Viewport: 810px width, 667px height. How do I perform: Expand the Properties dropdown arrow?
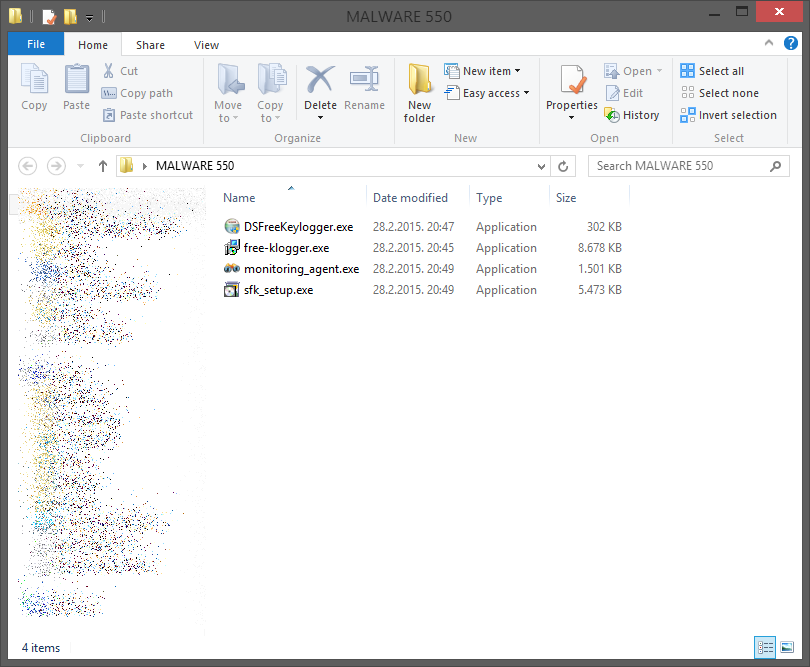click(571, 118)
